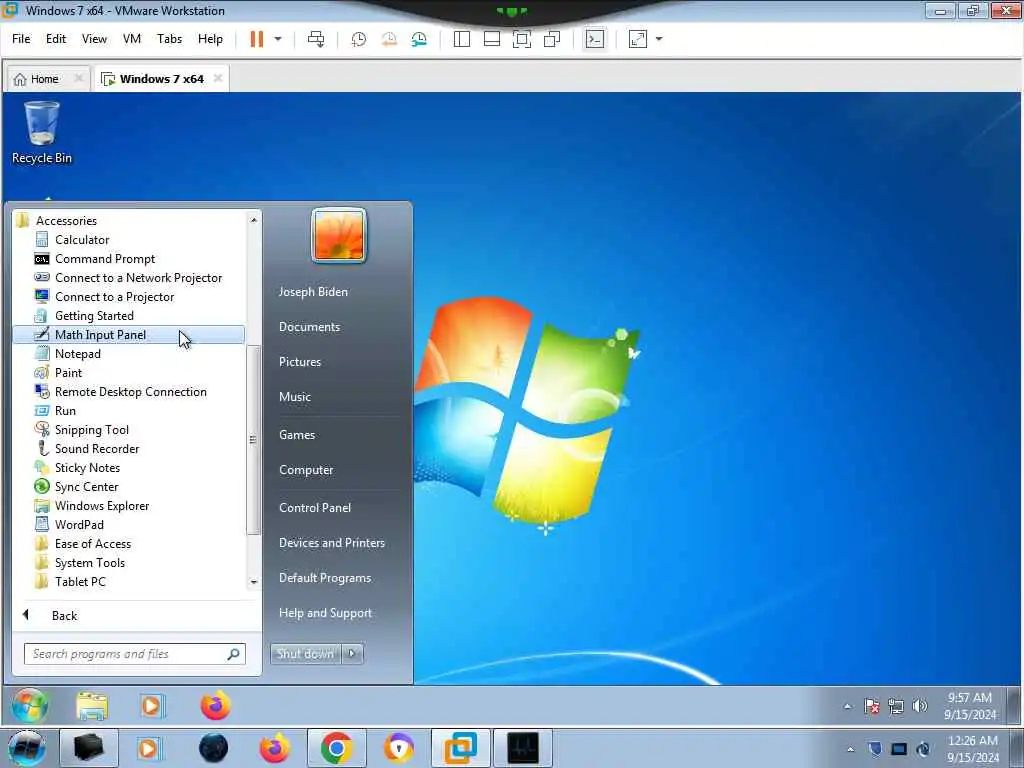Open the Recycle Bin desktop icon
Viewport: 1024px width, 768px height.
click(x=42, y=133)
